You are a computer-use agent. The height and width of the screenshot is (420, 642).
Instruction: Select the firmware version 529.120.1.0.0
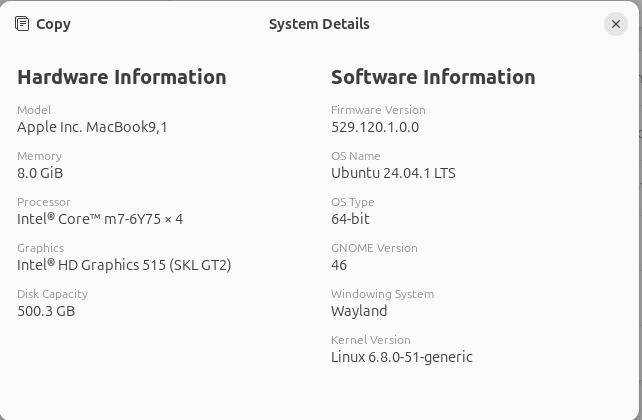(375, 127)
